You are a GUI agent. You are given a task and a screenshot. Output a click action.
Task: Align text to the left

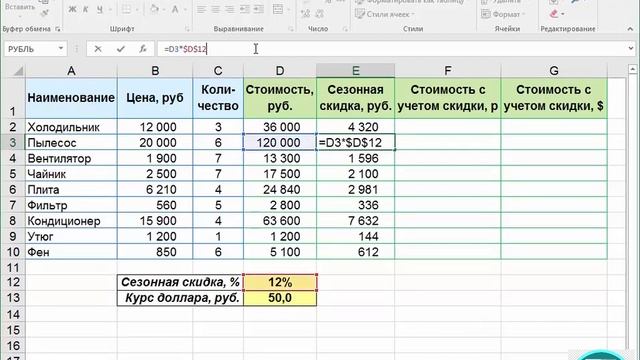tap(201, 9)
